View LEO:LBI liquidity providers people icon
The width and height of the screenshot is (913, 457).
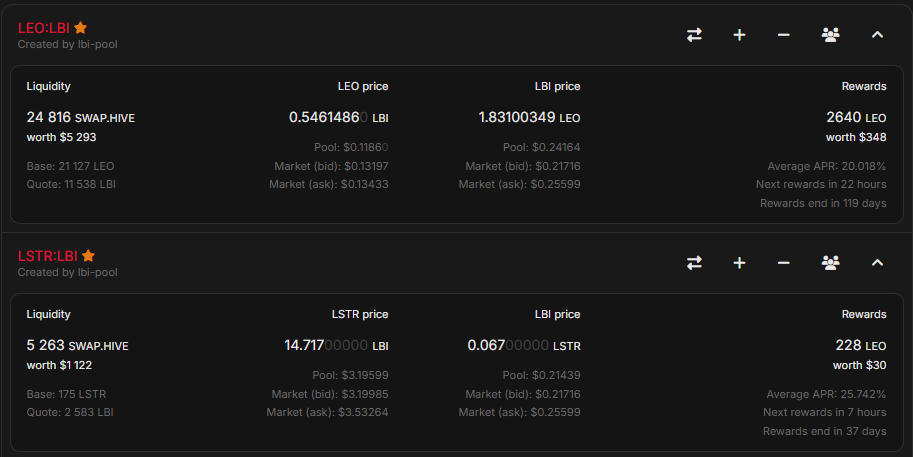pyautogui.click(x=830, y=35)
